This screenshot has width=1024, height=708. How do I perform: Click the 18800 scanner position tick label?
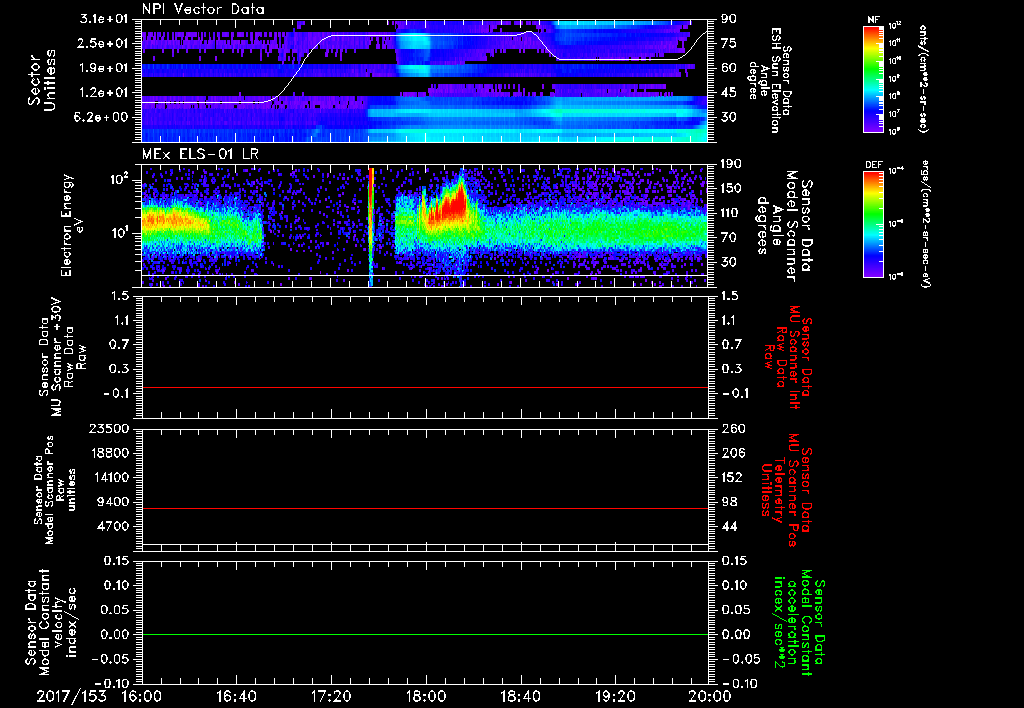[109, 453]
